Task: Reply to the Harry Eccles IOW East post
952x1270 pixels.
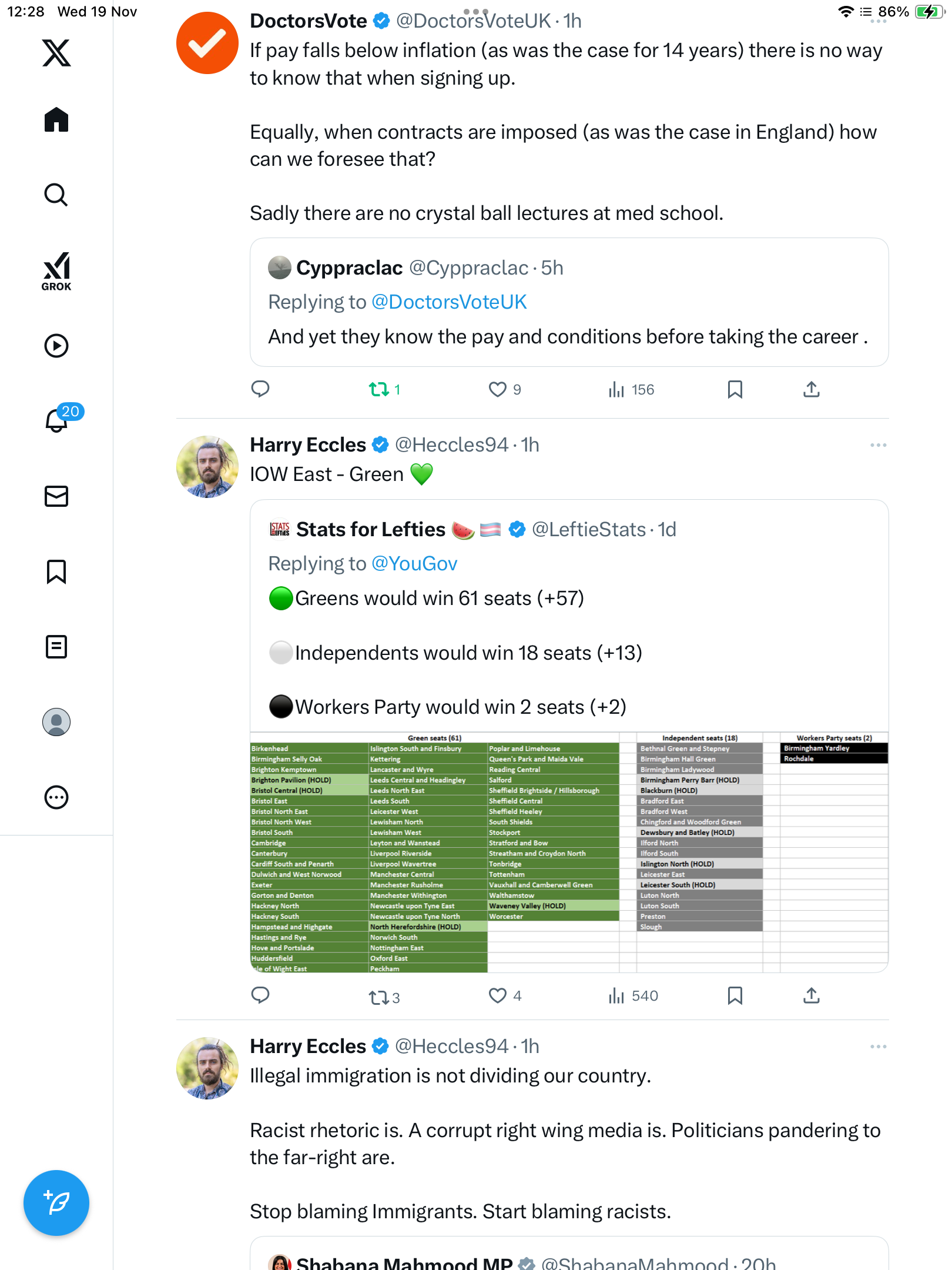Action: 260,995
